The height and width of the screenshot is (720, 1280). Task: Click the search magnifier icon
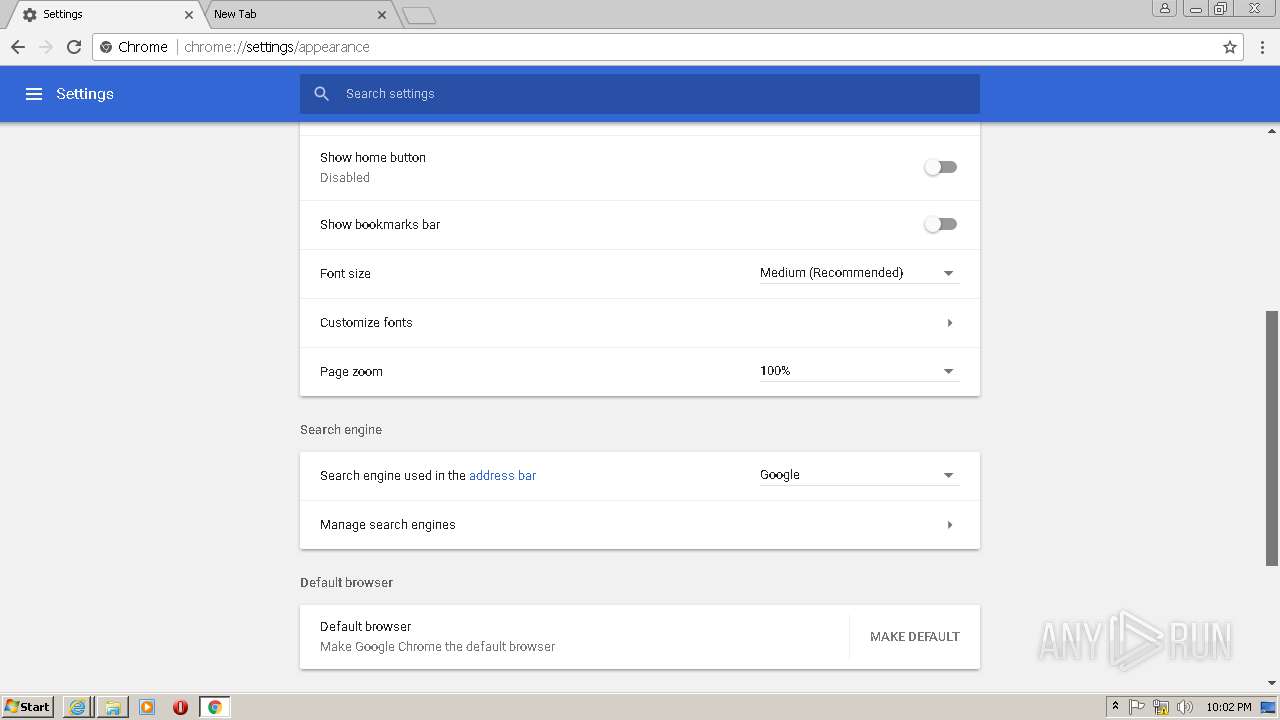click(x=322, y=94)
